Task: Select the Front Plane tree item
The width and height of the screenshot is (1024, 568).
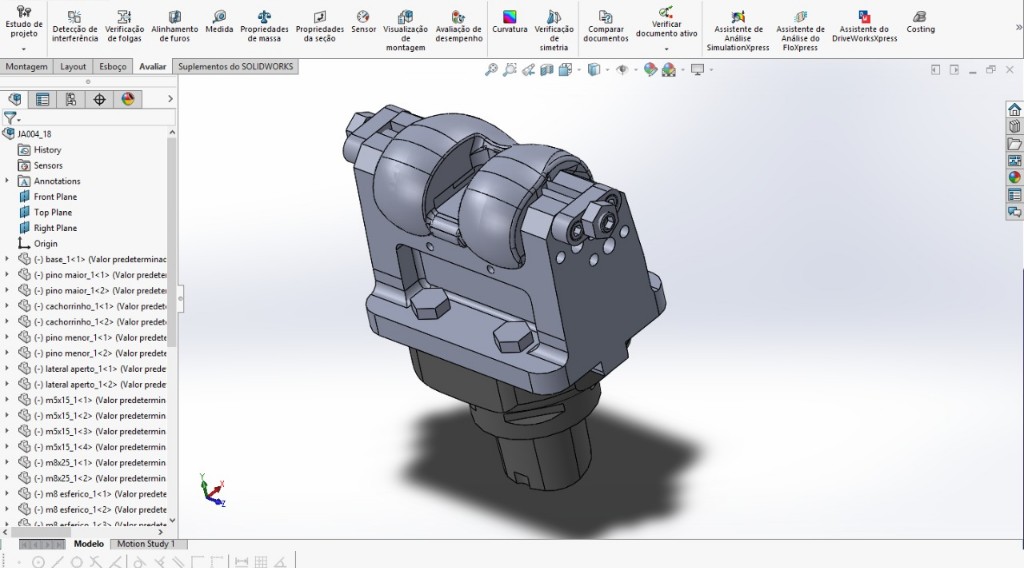Action: (54, 197)
